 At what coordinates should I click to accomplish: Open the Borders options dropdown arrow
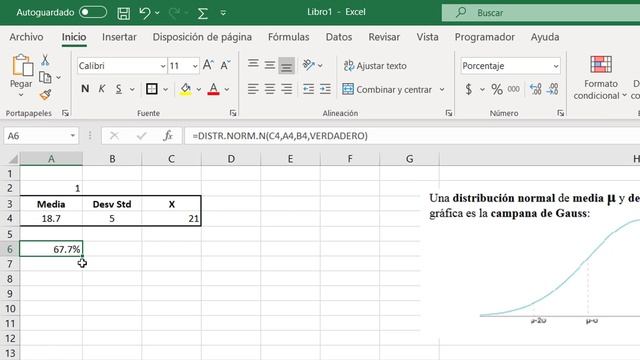coord(165,89)
